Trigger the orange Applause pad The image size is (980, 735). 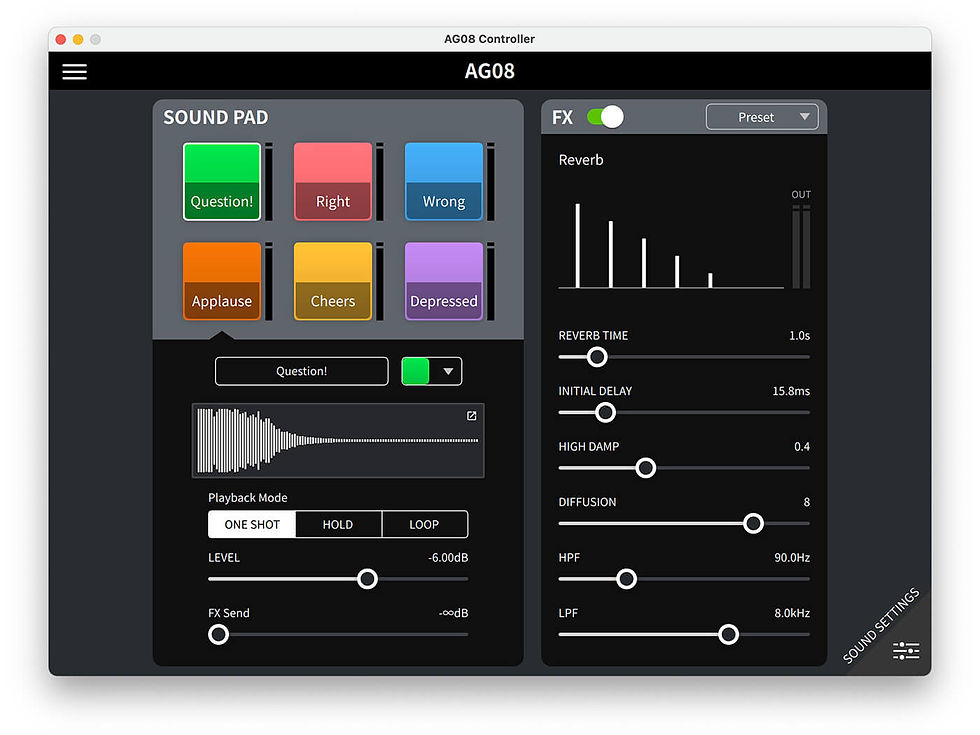pyautogui.click(x=222, y=281)
